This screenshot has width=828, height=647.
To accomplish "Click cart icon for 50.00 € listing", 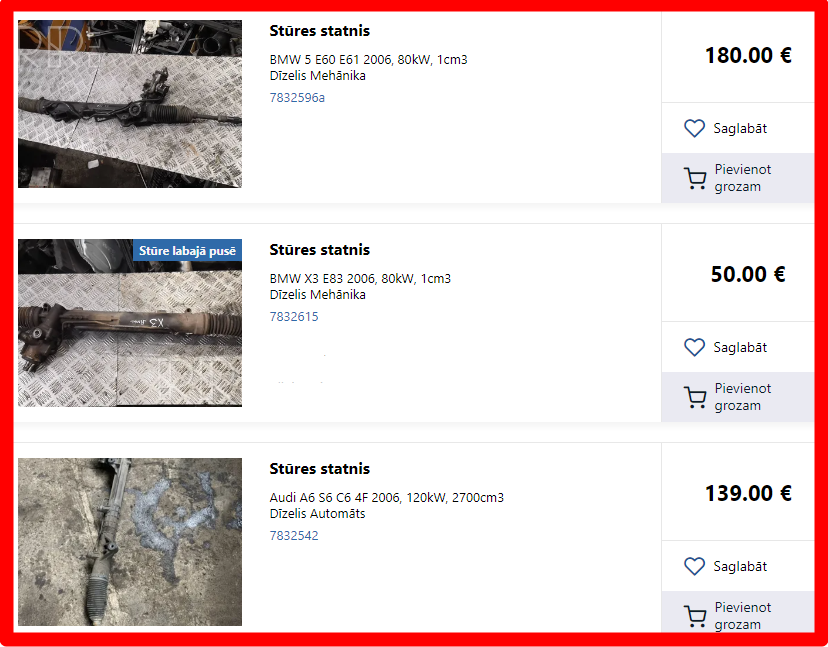I will point(695,398).
